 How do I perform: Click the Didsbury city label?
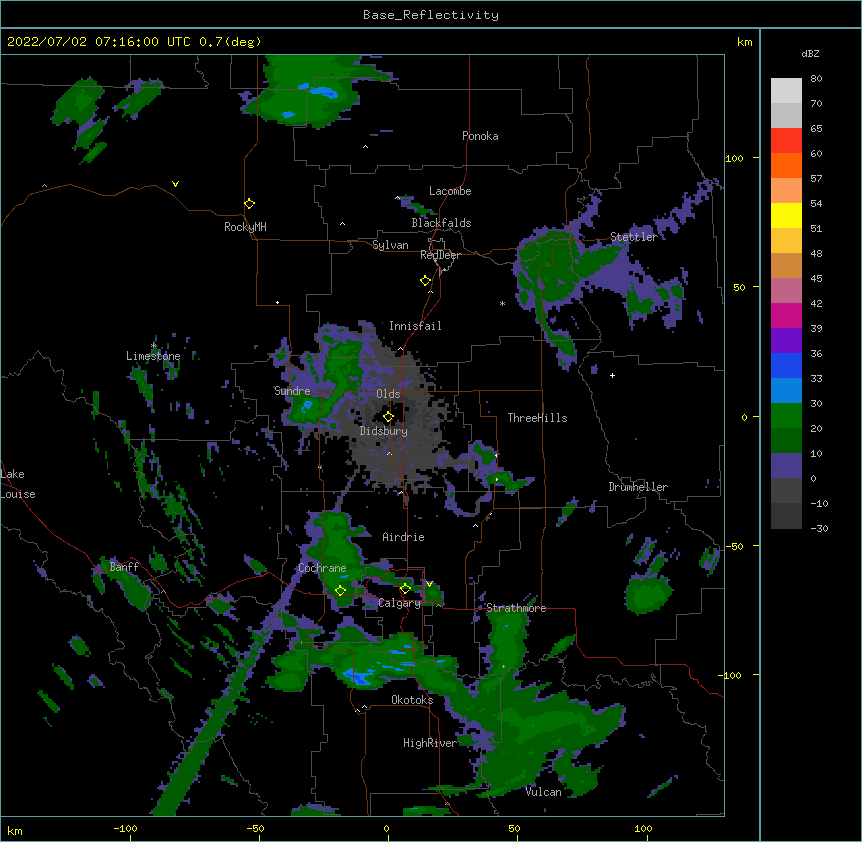click(x=384, y=431)
